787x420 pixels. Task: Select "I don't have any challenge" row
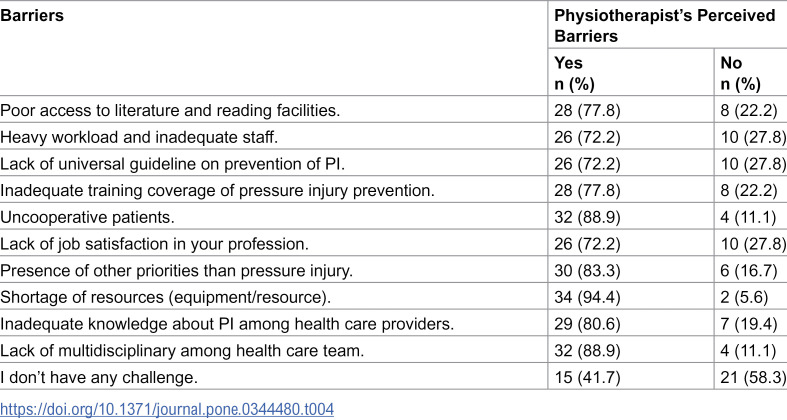pyautogui.click(x=99, y=377)
